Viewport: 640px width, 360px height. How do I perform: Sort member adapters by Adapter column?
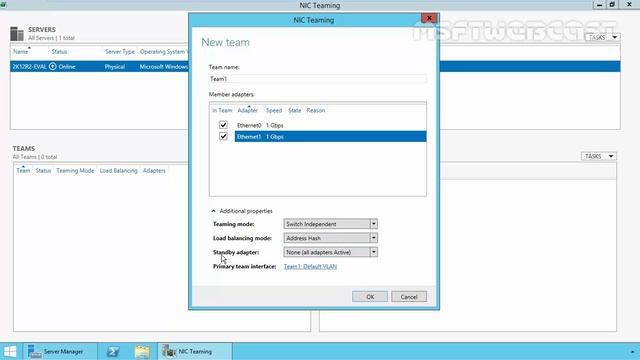(x=248, y=111)
